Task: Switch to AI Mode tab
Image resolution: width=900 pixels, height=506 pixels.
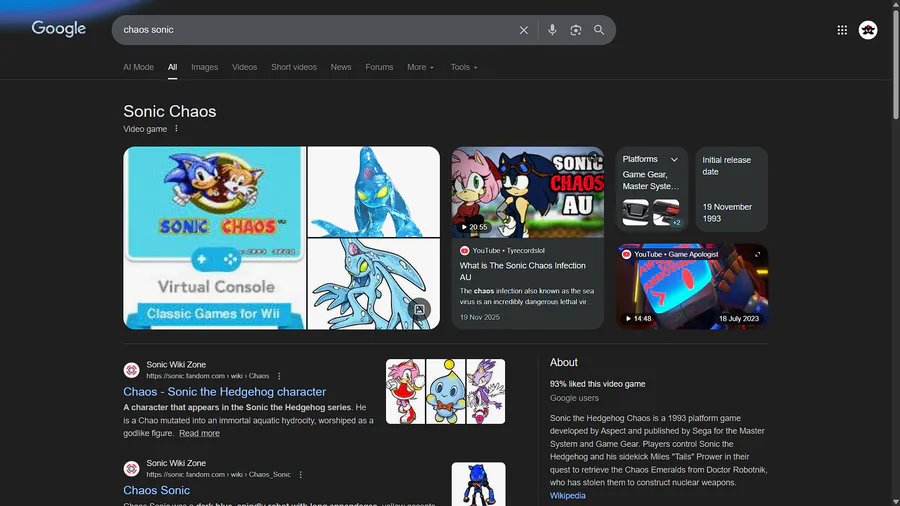Action: (138, 67)
